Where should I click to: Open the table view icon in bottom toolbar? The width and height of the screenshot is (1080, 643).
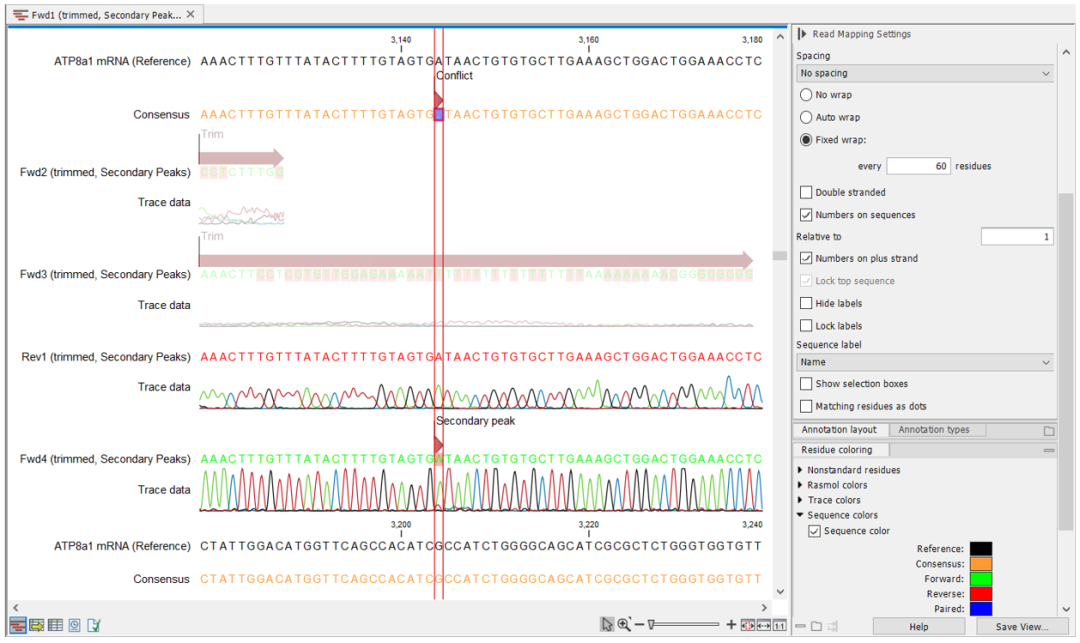click(x=55, y=625)
